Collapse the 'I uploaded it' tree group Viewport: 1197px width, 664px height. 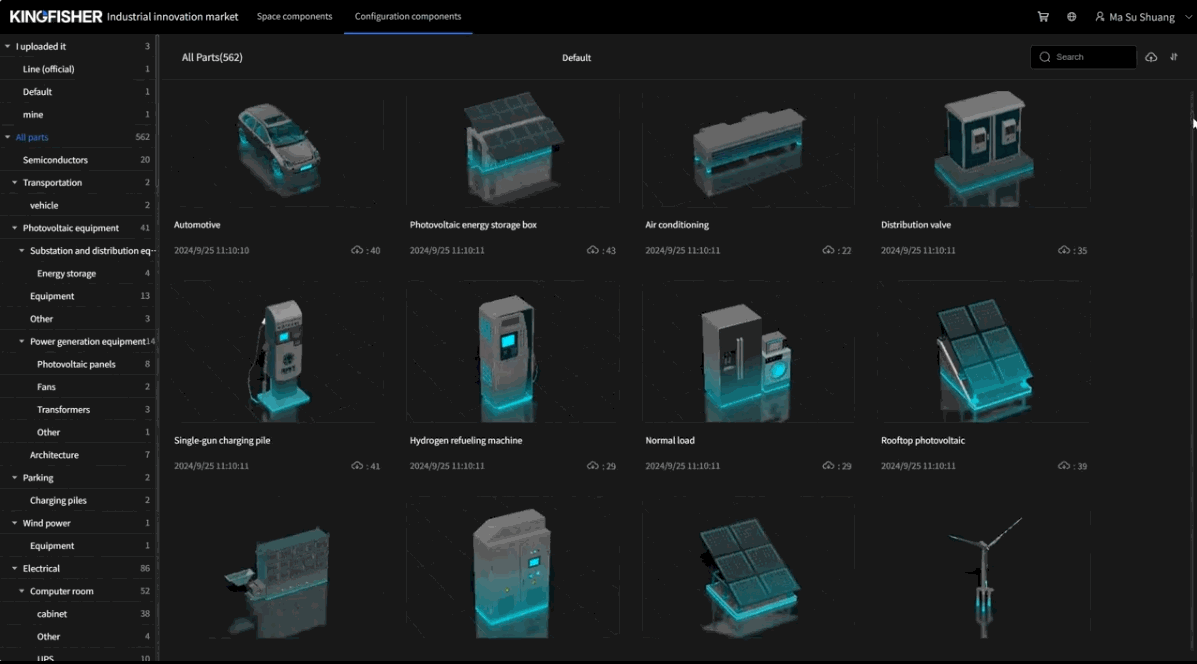8,47
